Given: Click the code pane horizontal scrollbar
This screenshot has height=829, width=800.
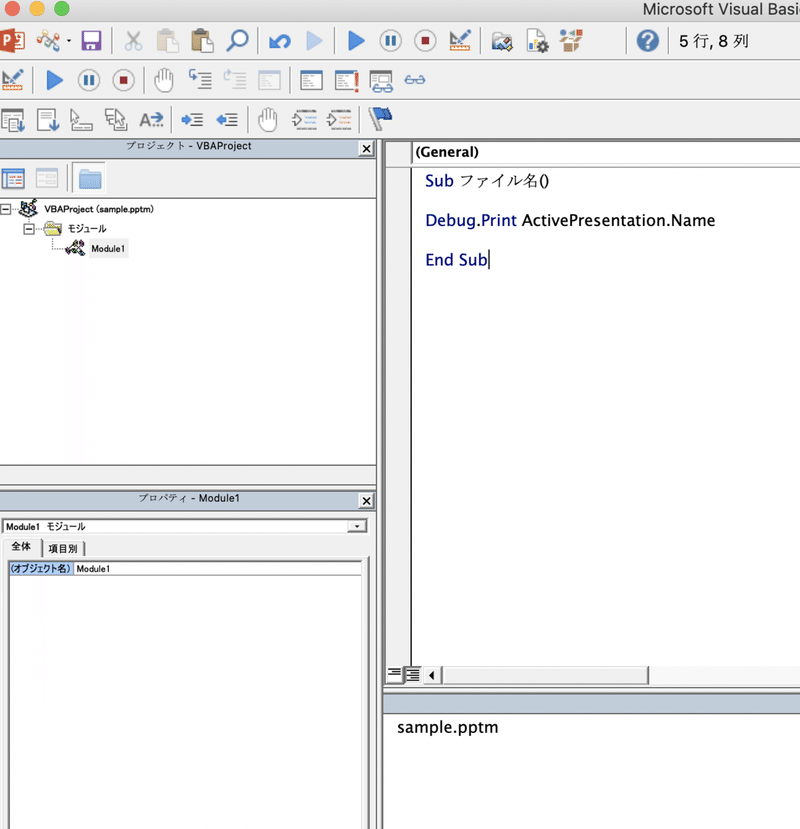Looking at the screenshot, I should click(x=545, y=675).
